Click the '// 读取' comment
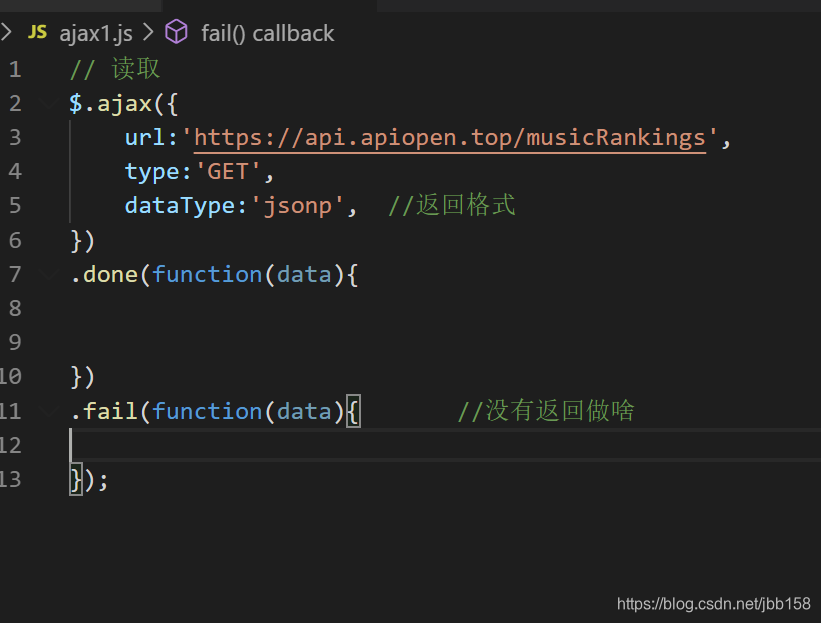Screen dimensions: 821x623 click(x=115, y=69)
